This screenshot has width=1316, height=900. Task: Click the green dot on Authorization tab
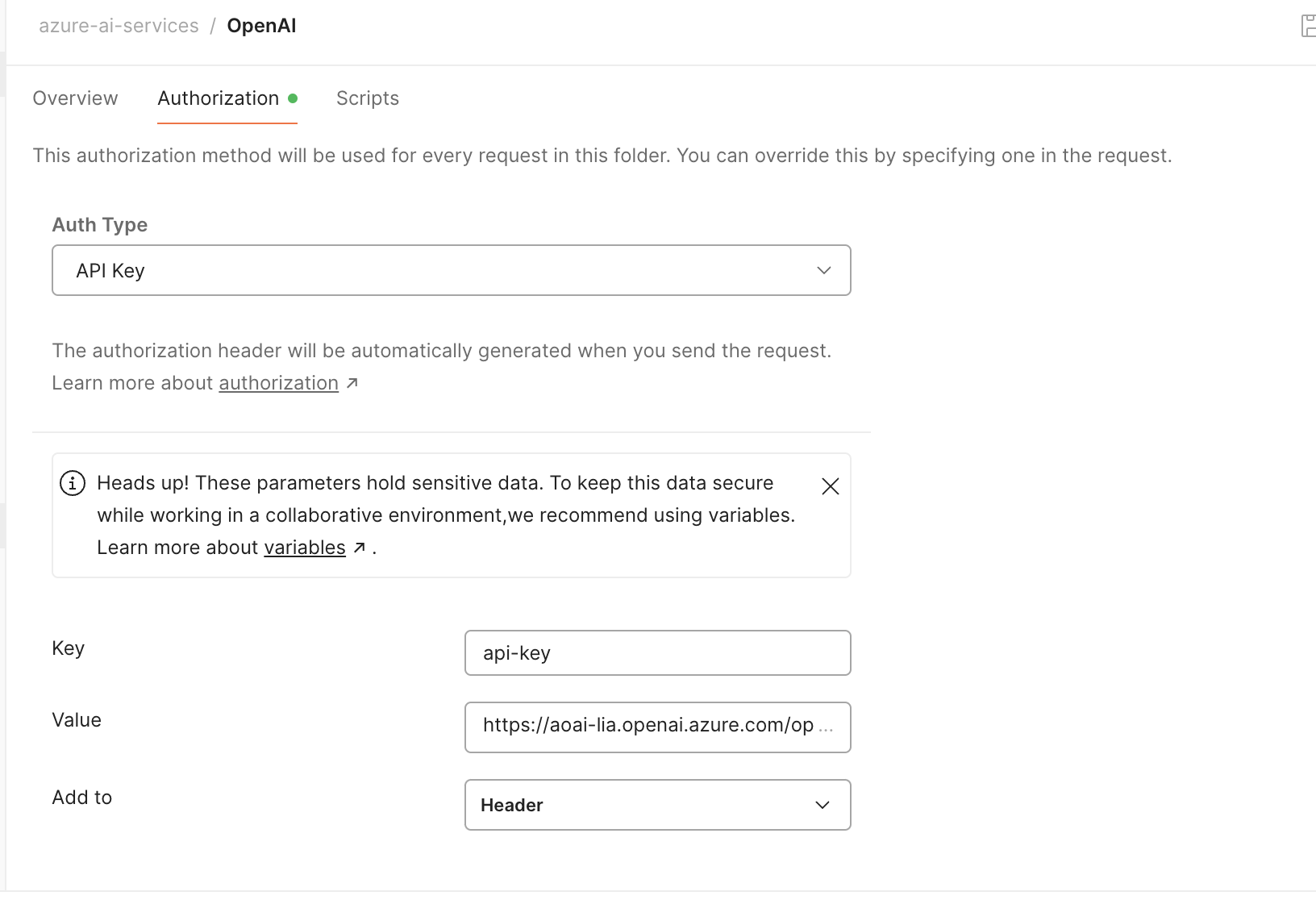(x=293, y=98)
